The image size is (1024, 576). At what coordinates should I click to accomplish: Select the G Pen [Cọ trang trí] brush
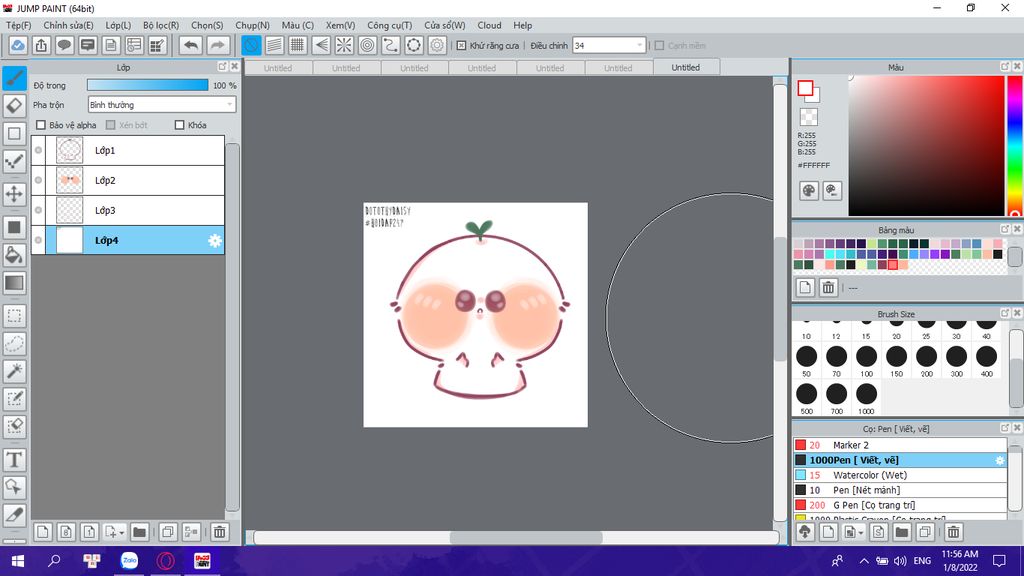[901, 505]
